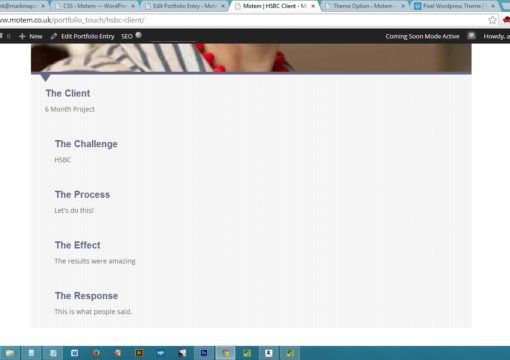This screenshot has height=360, width=510.
Task: Click the plus New icon in admin bar
Action: [x=22, y=36]
